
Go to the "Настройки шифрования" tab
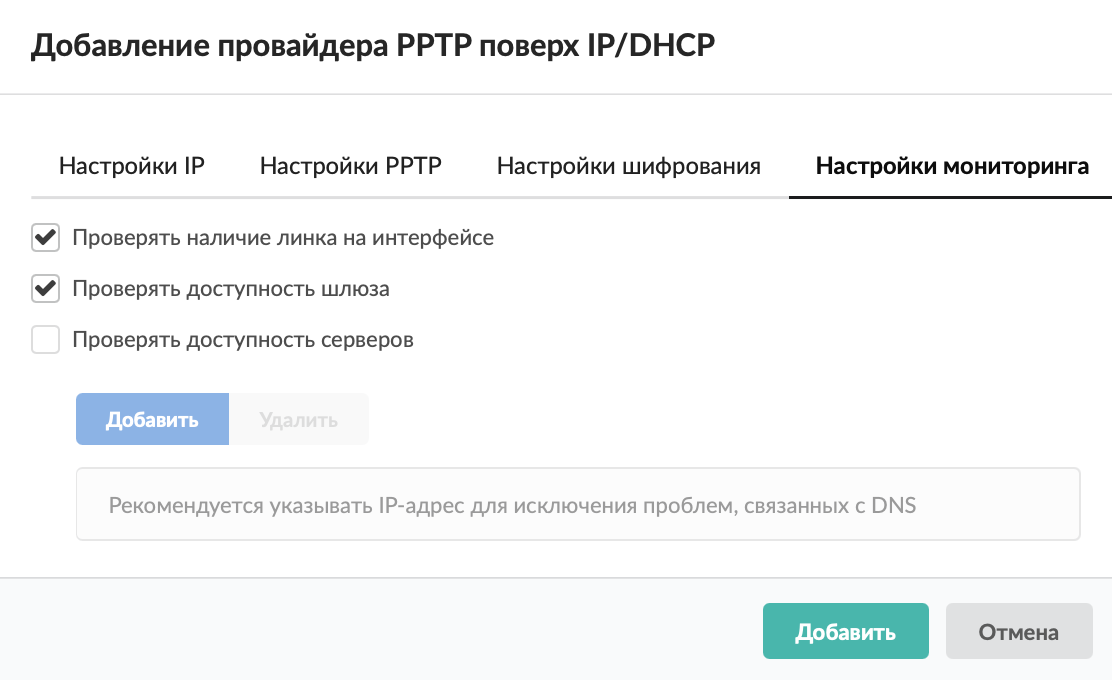[628, 166]
